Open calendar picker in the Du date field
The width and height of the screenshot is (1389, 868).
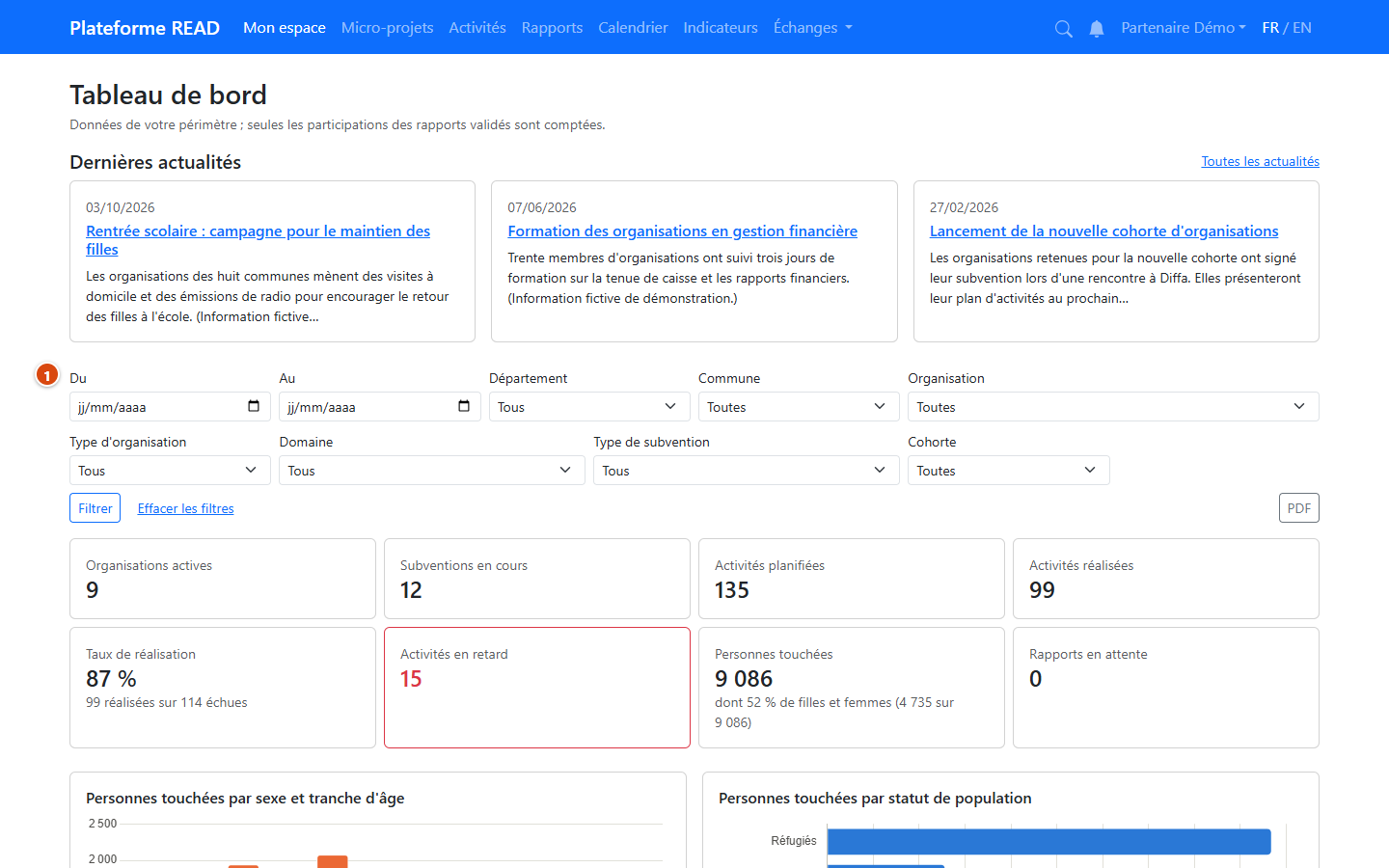pos(254,406)
